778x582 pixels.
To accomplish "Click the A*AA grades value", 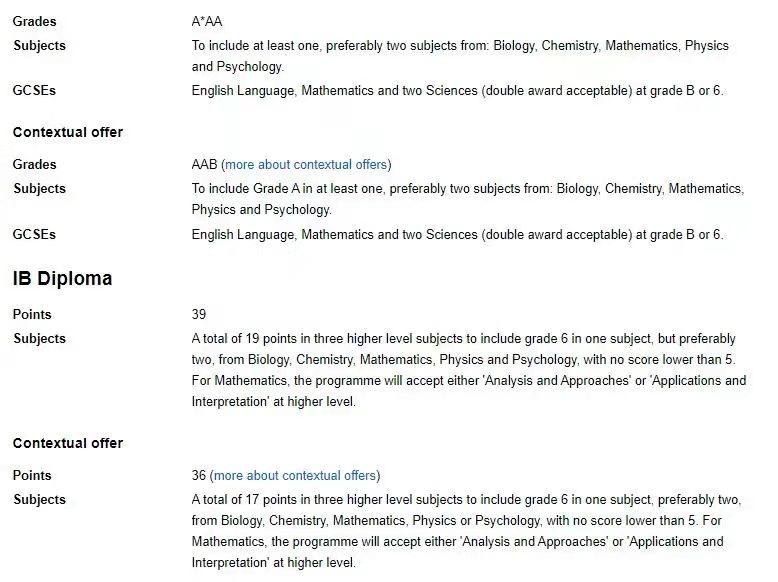I will [x=207, y=22].
